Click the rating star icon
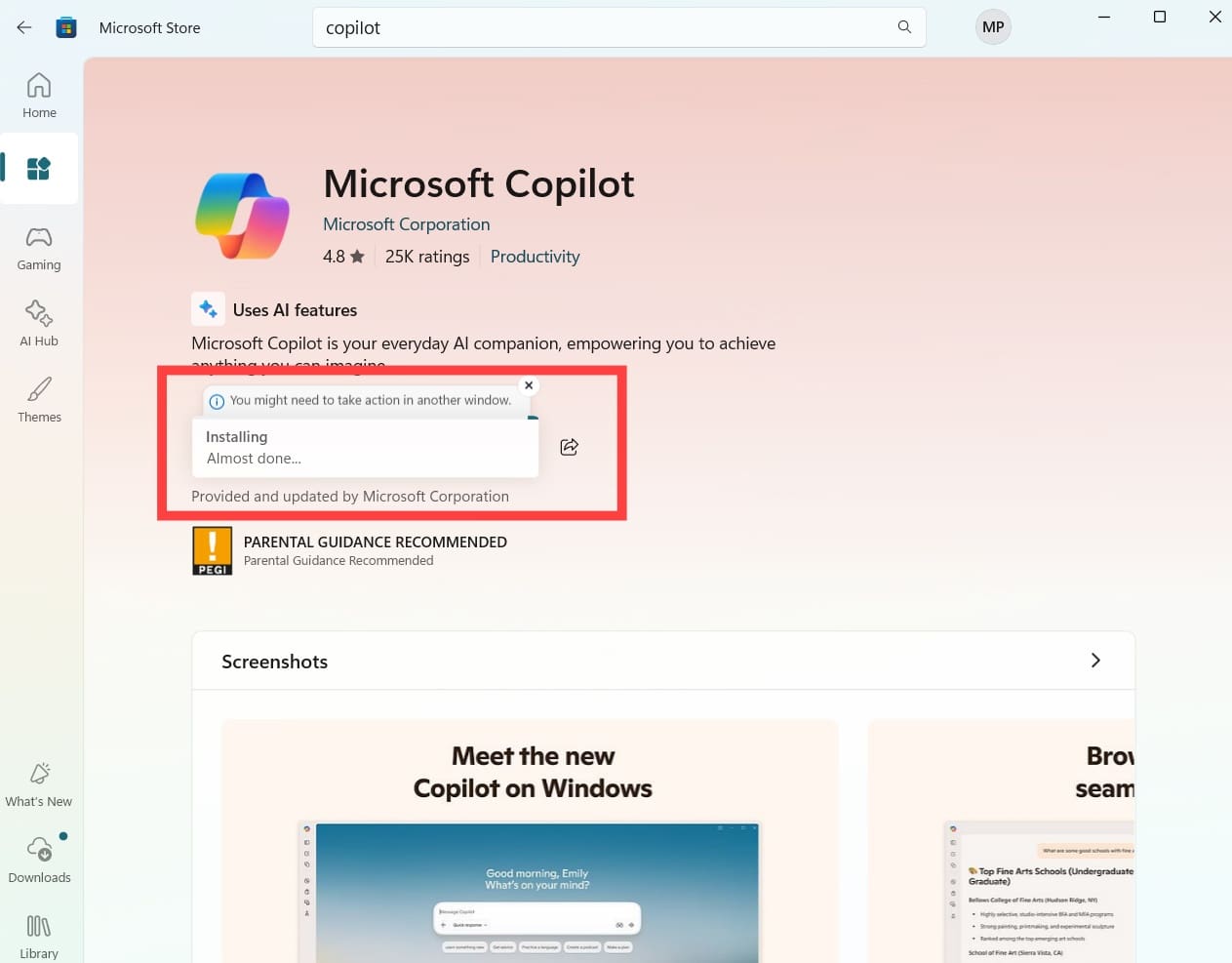This screenshot has width=1232, height=963. [357, 257]
